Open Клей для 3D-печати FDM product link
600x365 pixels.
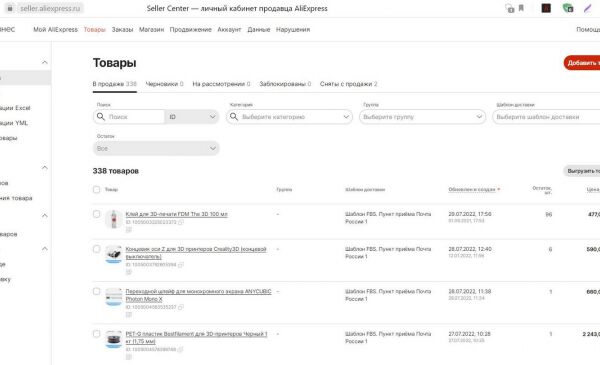pyautogui.click(x=176, y=214)
